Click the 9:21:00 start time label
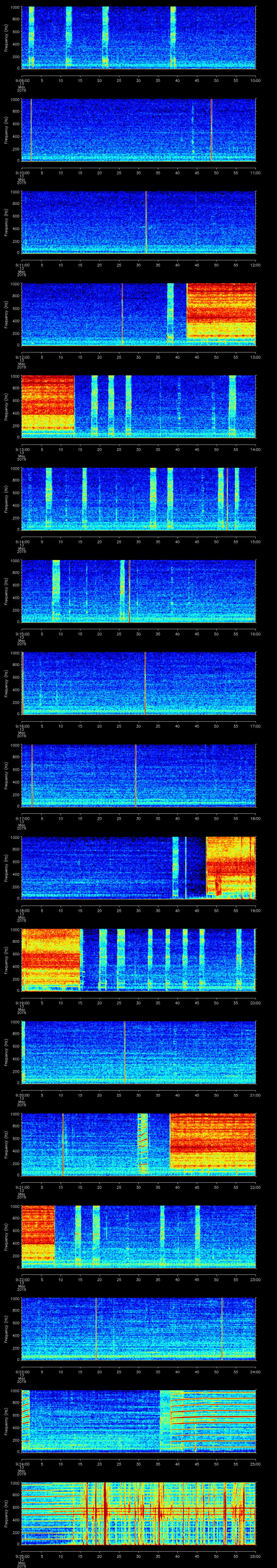Screen dimensions: 277x1568 [22, 1187]
